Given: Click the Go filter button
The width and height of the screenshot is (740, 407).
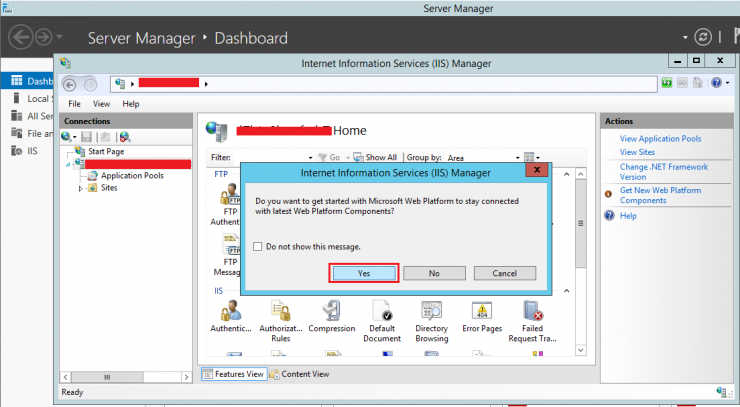Looking at the screenshot, I should [329, 157].
